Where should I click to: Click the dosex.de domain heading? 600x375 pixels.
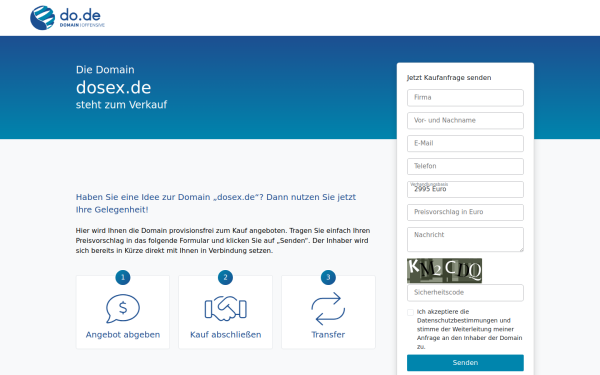114,88
